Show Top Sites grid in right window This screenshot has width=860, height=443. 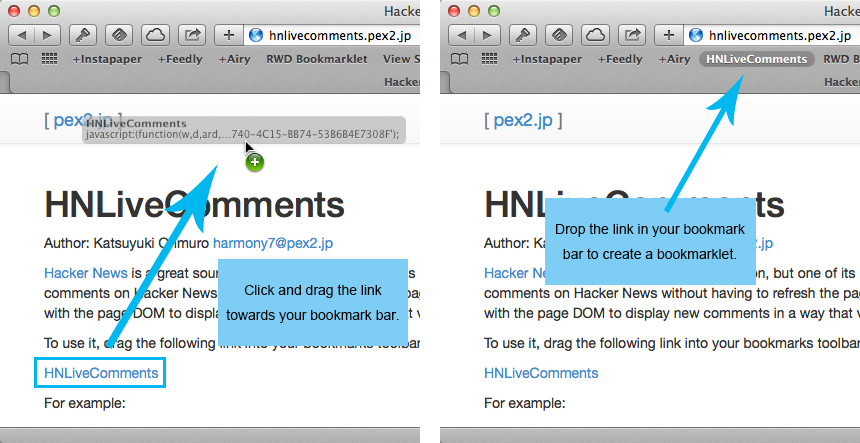click(490, 59)
